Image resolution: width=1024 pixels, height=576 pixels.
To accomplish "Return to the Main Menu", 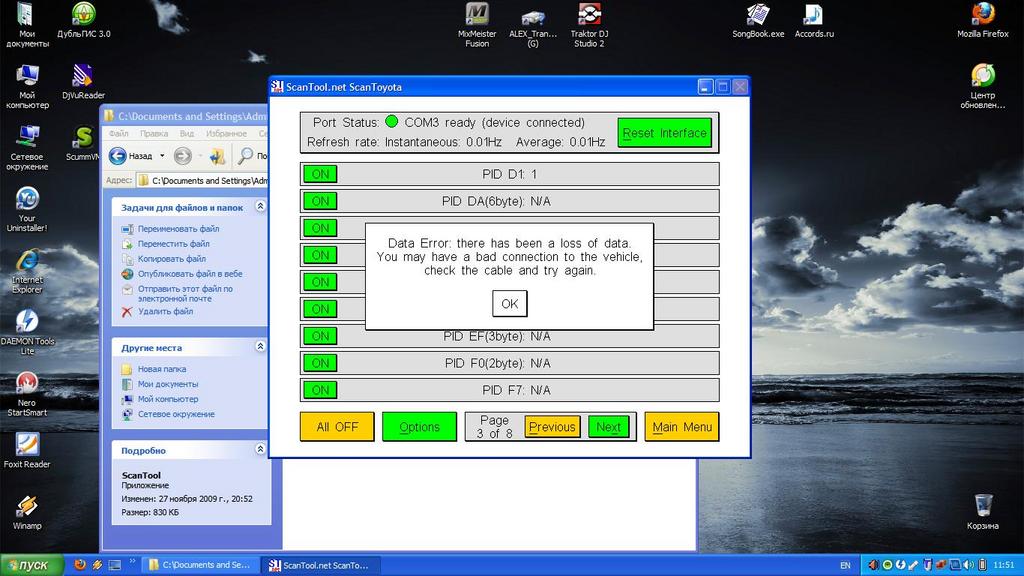I will coord(682,427).
